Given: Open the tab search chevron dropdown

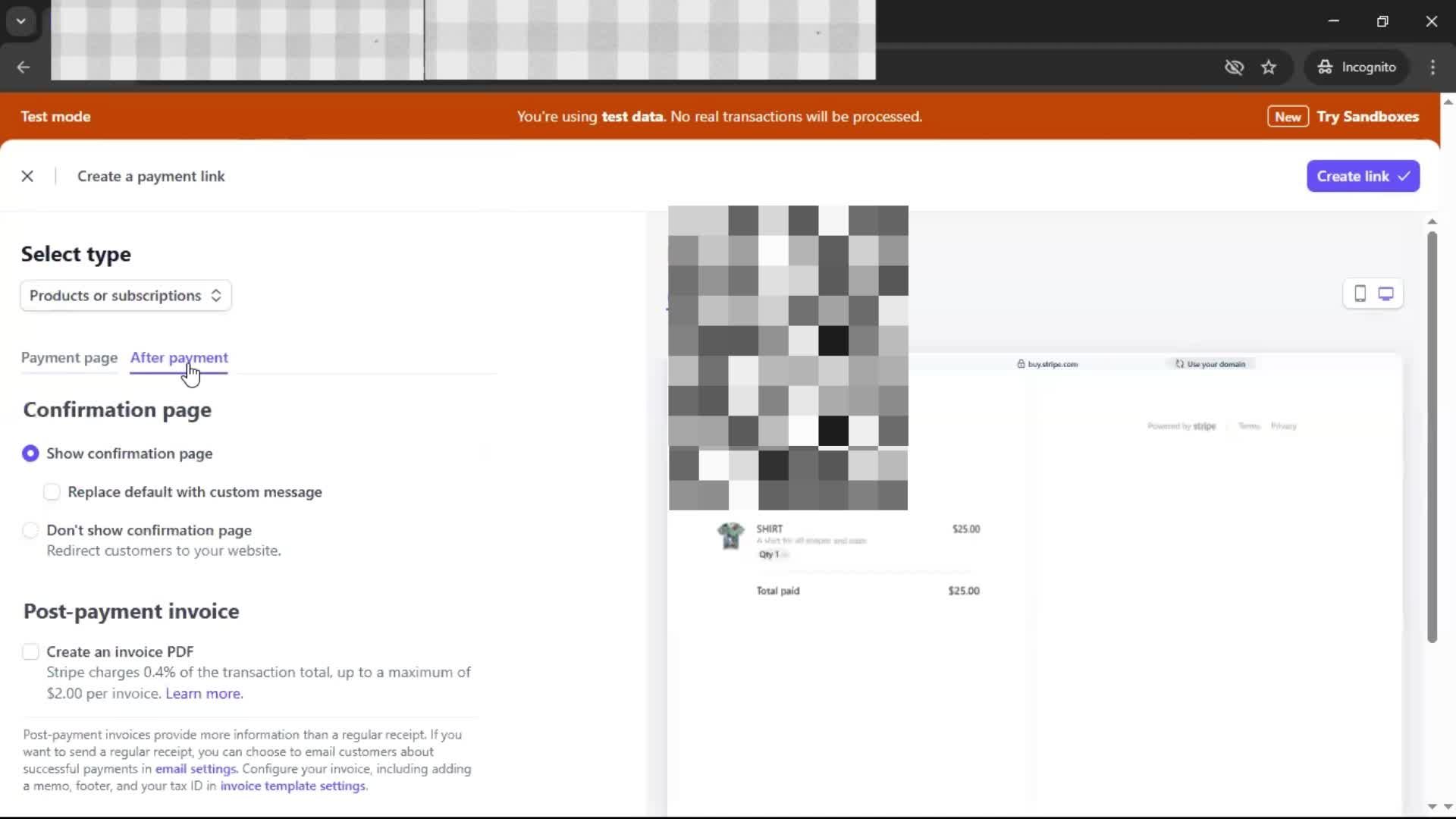Looking at the screenshot, I should (21, 21).
